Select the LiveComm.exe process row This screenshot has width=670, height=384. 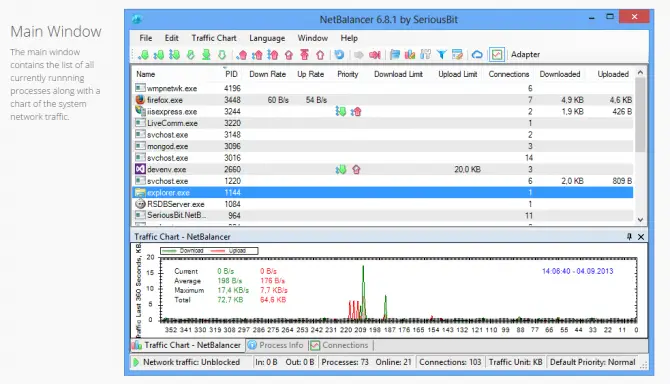click(383, 123)
